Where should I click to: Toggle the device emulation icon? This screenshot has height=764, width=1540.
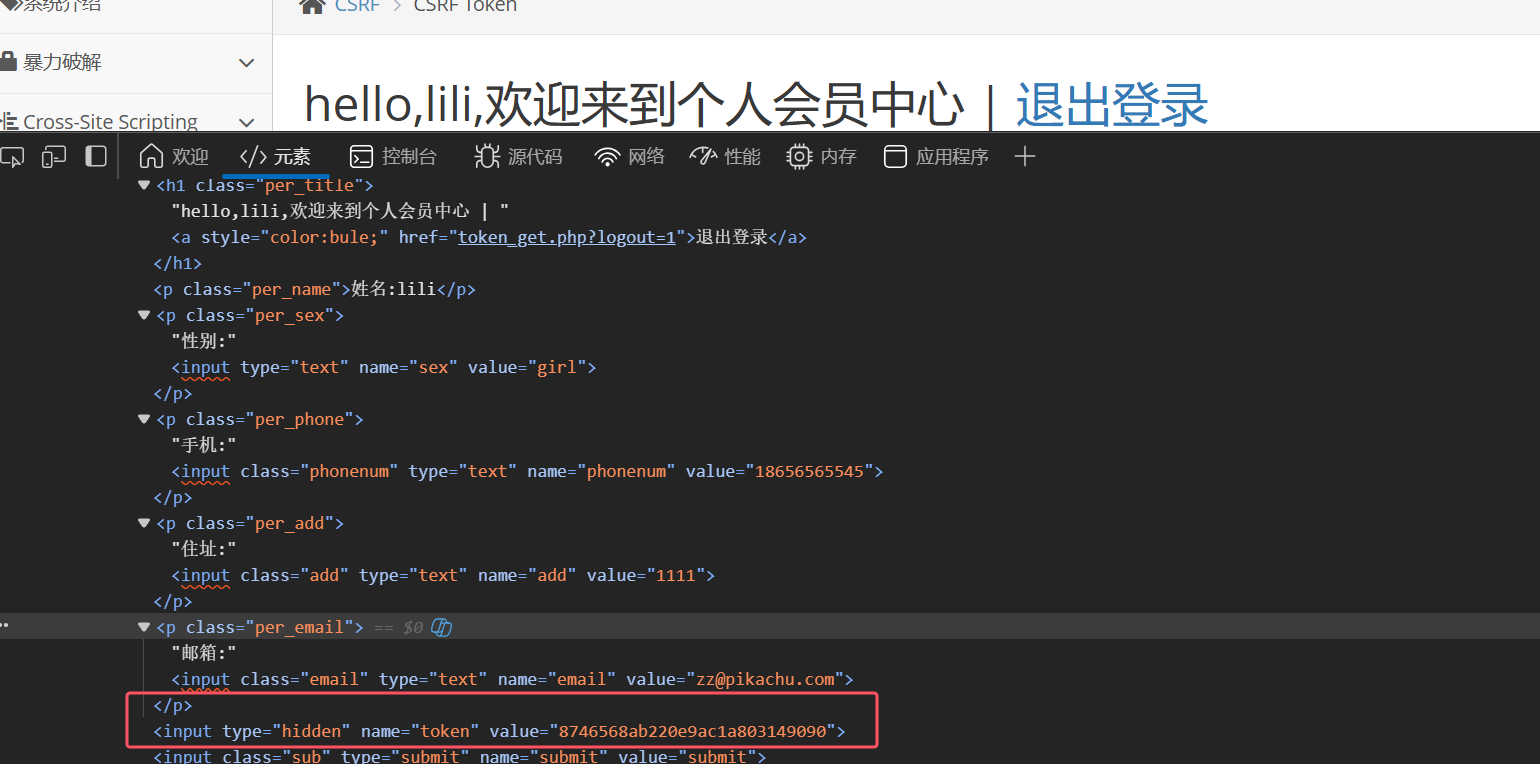54,157
